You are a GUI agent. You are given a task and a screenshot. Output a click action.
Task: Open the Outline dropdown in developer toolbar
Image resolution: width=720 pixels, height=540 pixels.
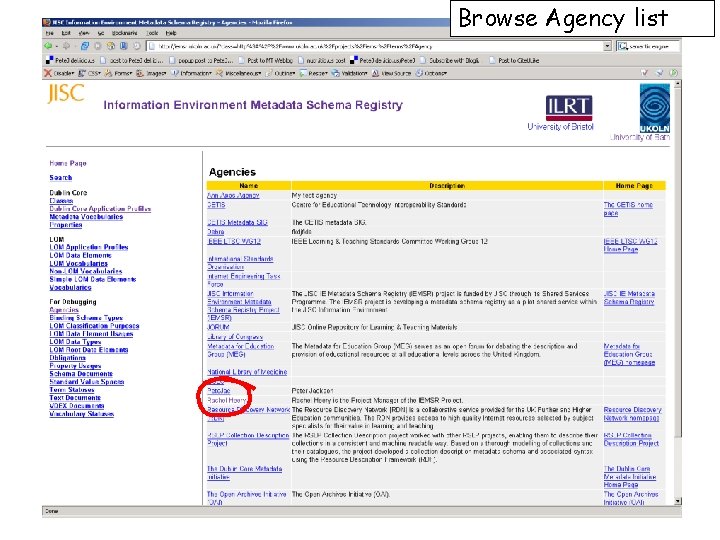(280, 73)
